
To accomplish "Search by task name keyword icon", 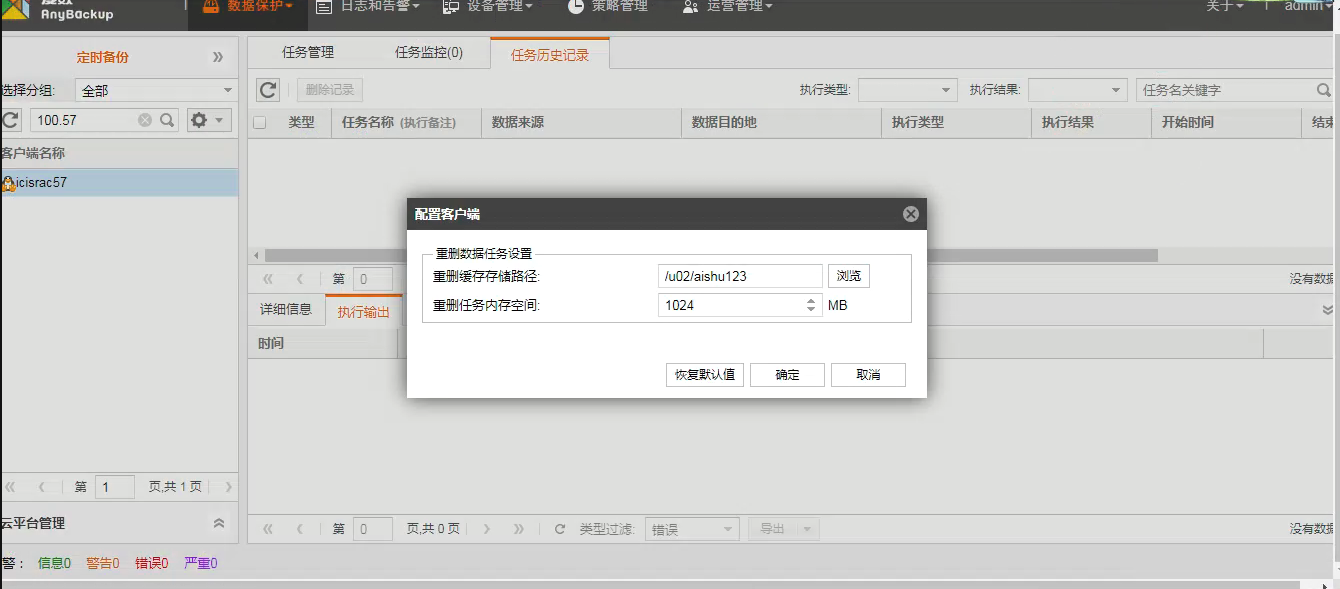I will 1324,90.
